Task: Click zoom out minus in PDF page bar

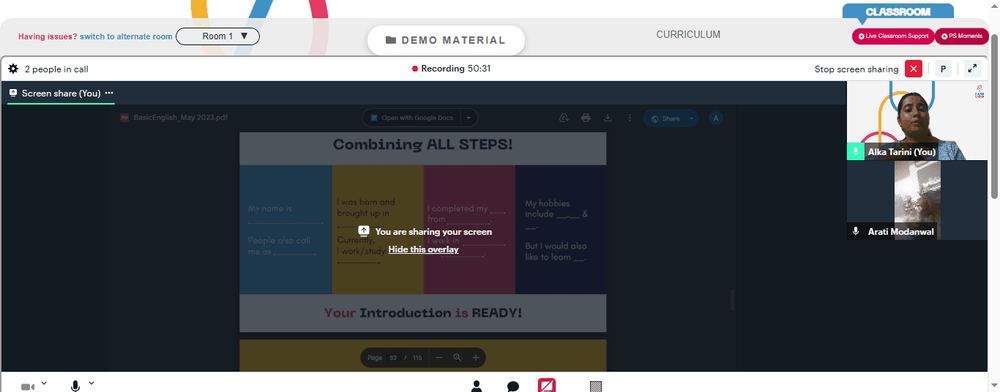Action: pos(439,358)
